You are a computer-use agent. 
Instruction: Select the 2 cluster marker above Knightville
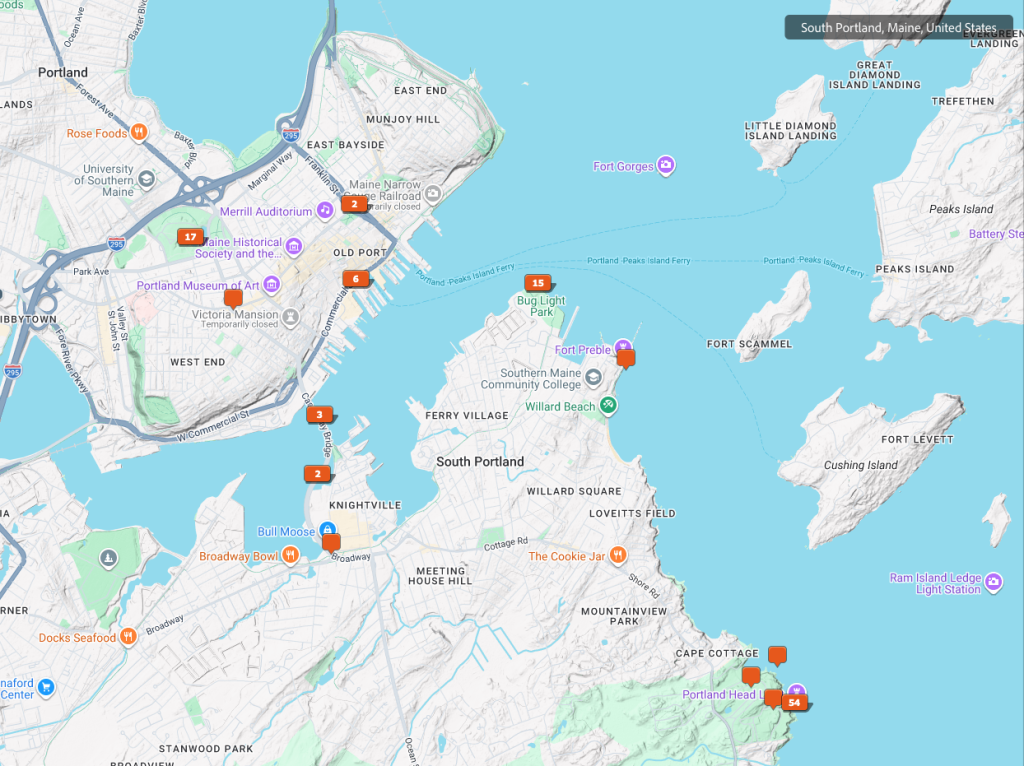click(x=317, y=474)
